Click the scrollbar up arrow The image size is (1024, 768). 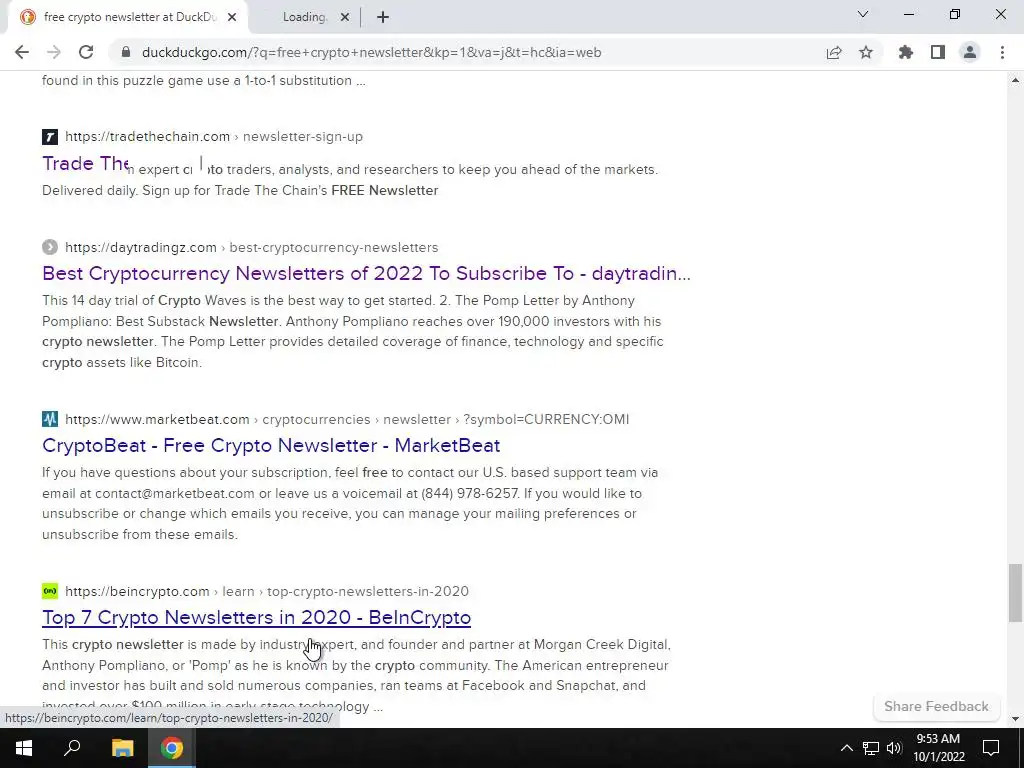pyautogui.click(x=1015, y=80)
